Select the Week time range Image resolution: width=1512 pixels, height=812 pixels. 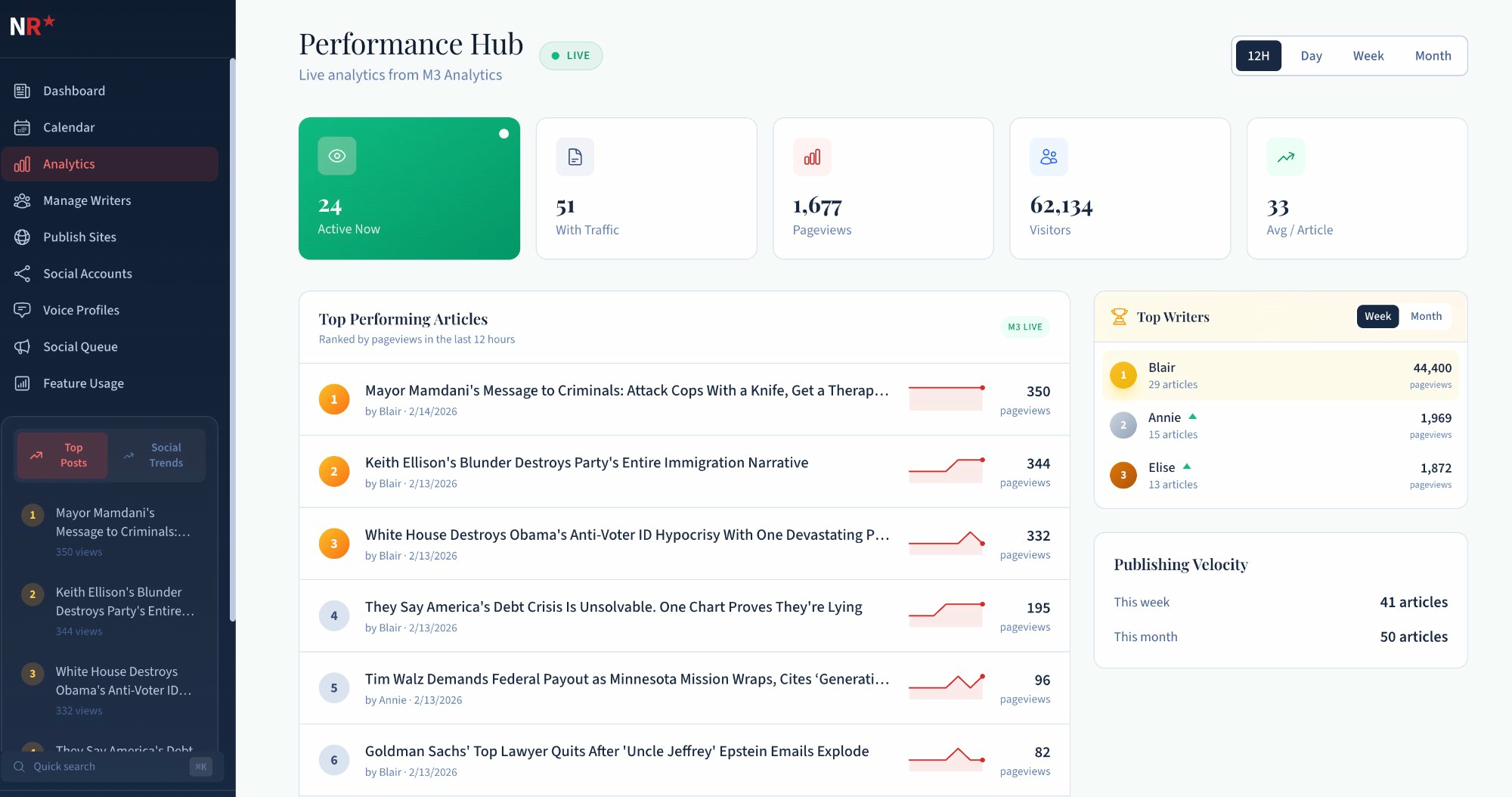coord(1367,56)
